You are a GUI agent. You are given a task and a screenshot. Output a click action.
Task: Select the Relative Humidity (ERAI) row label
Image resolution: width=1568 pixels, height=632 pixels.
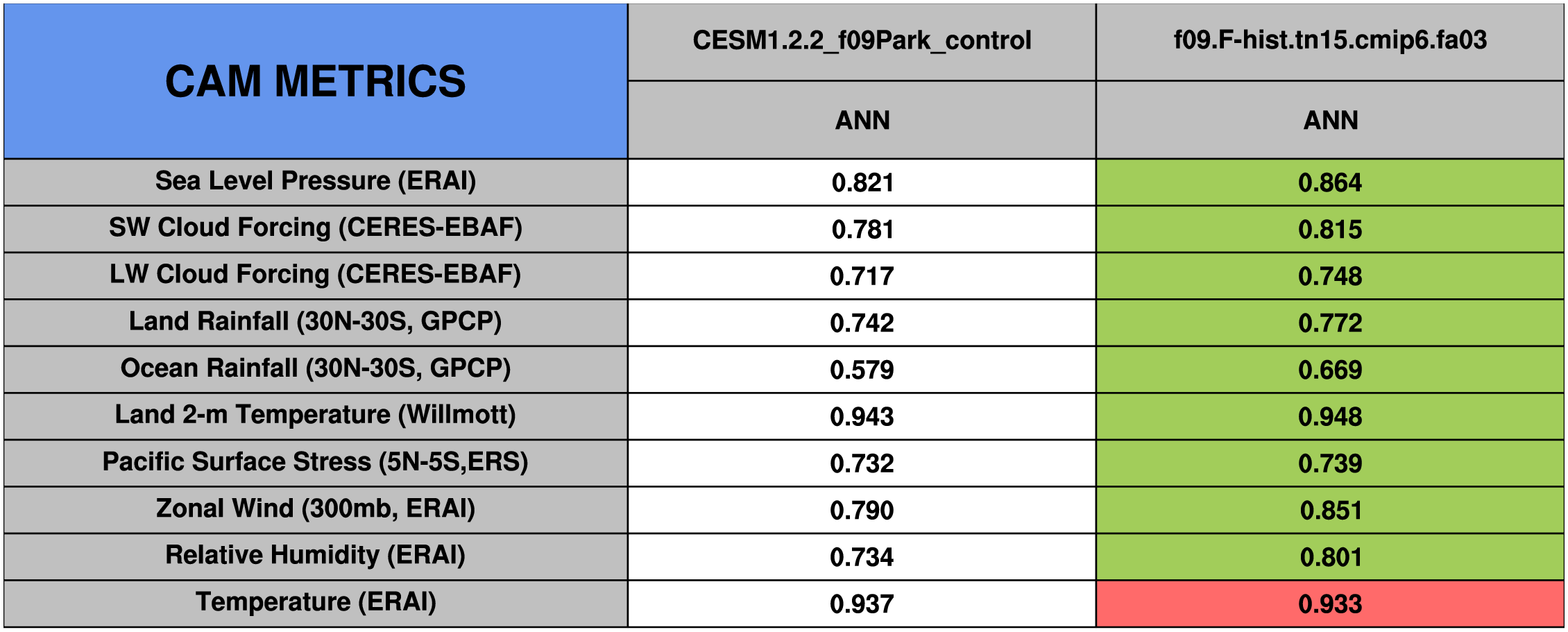click(316, 556)
